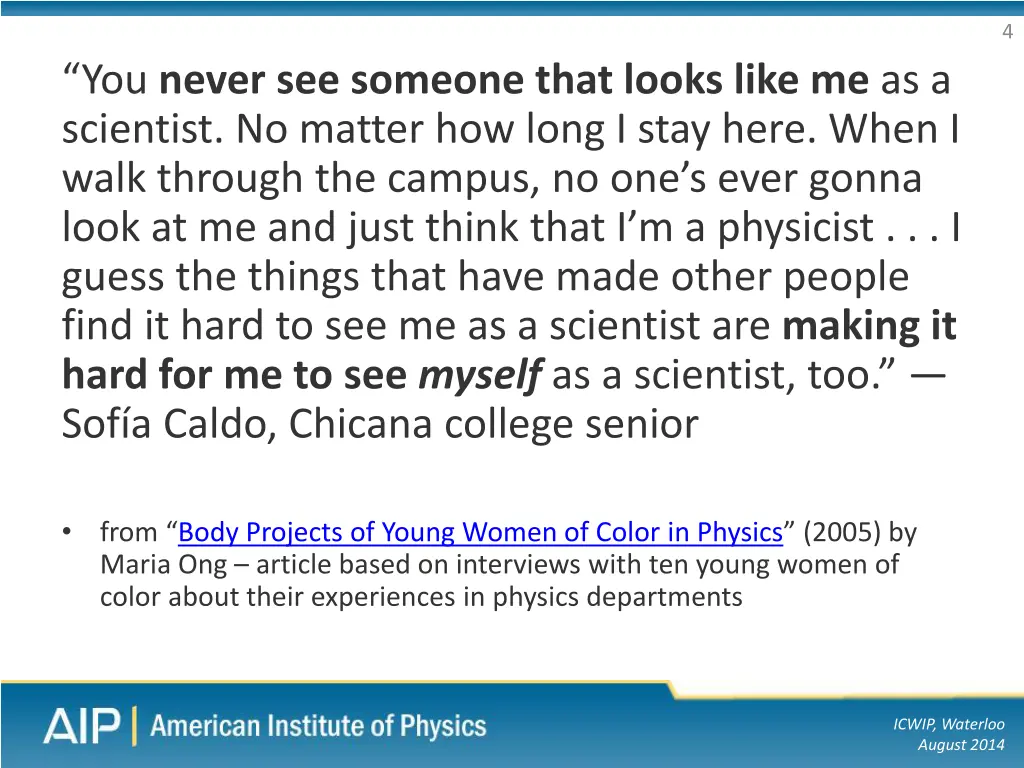Click the slide number 4
Viewport: 1024px width, 768px height.
(x=1008, y=31)
